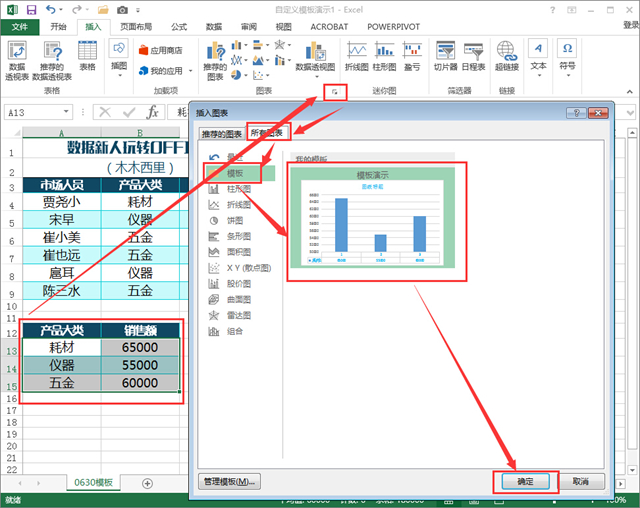Select Surface (曲面图) in chart type list

point(240,299)
